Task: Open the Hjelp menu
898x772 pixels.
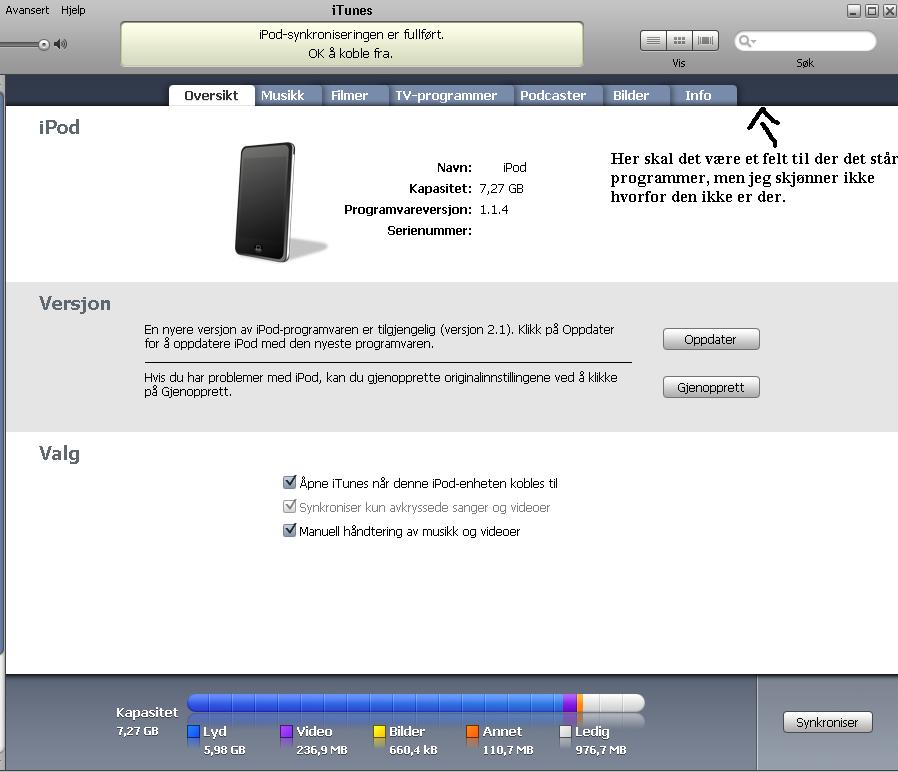Action: (73, 10)
